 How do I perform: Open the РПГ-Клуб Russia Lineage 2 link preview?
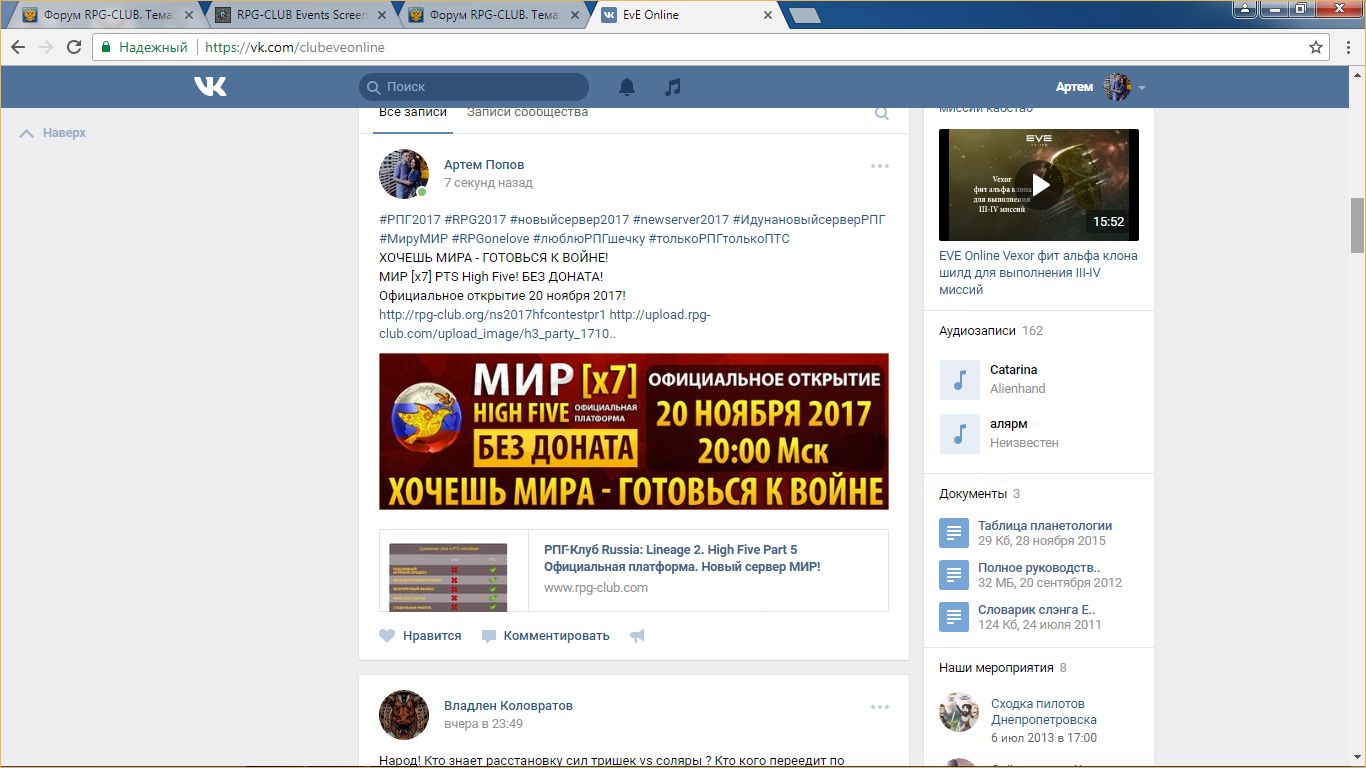tap(682, 558)
